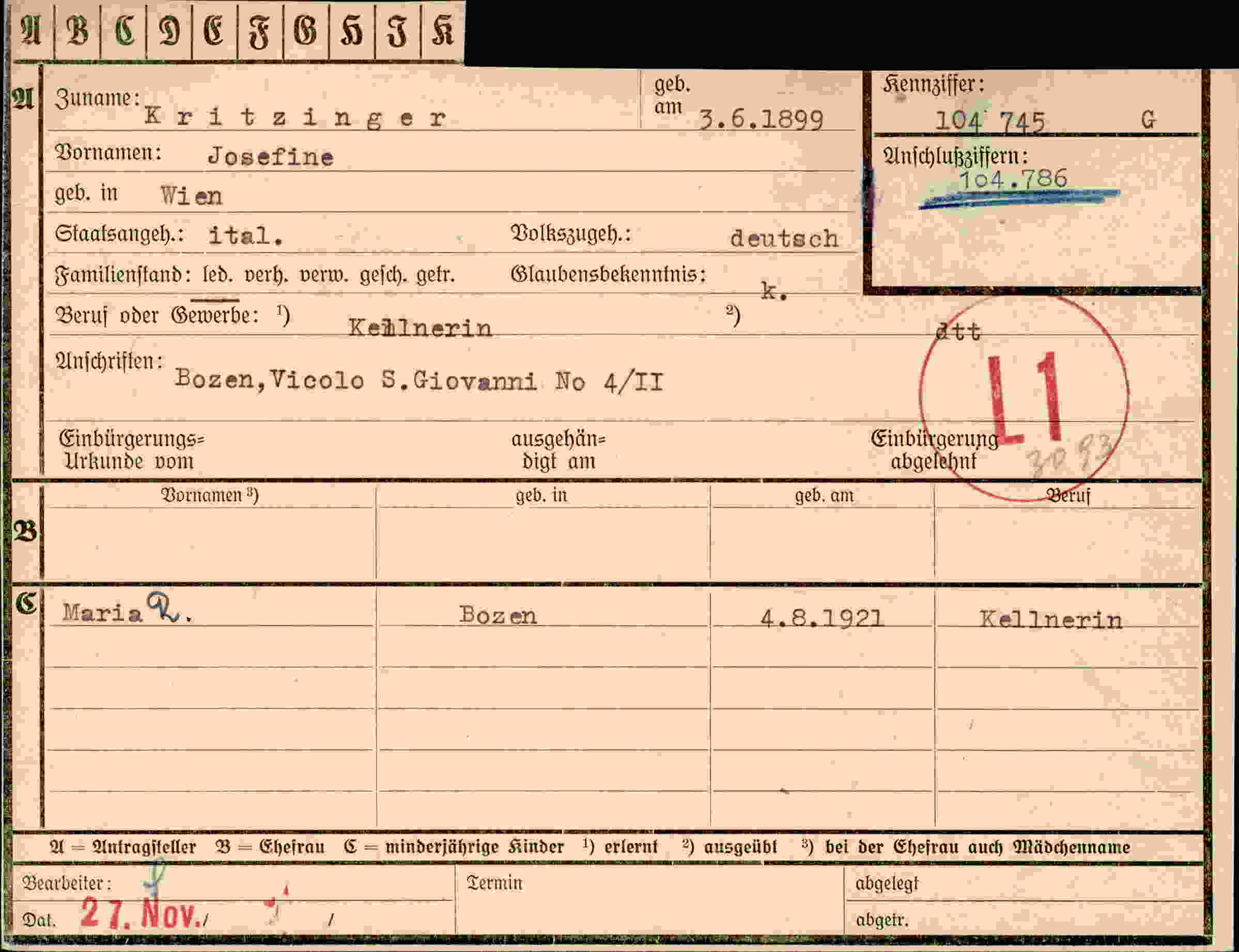Click the 'Einbürgerungs-Urkunde vom' label
The image size is (1239, 952).
click(131, 450)
